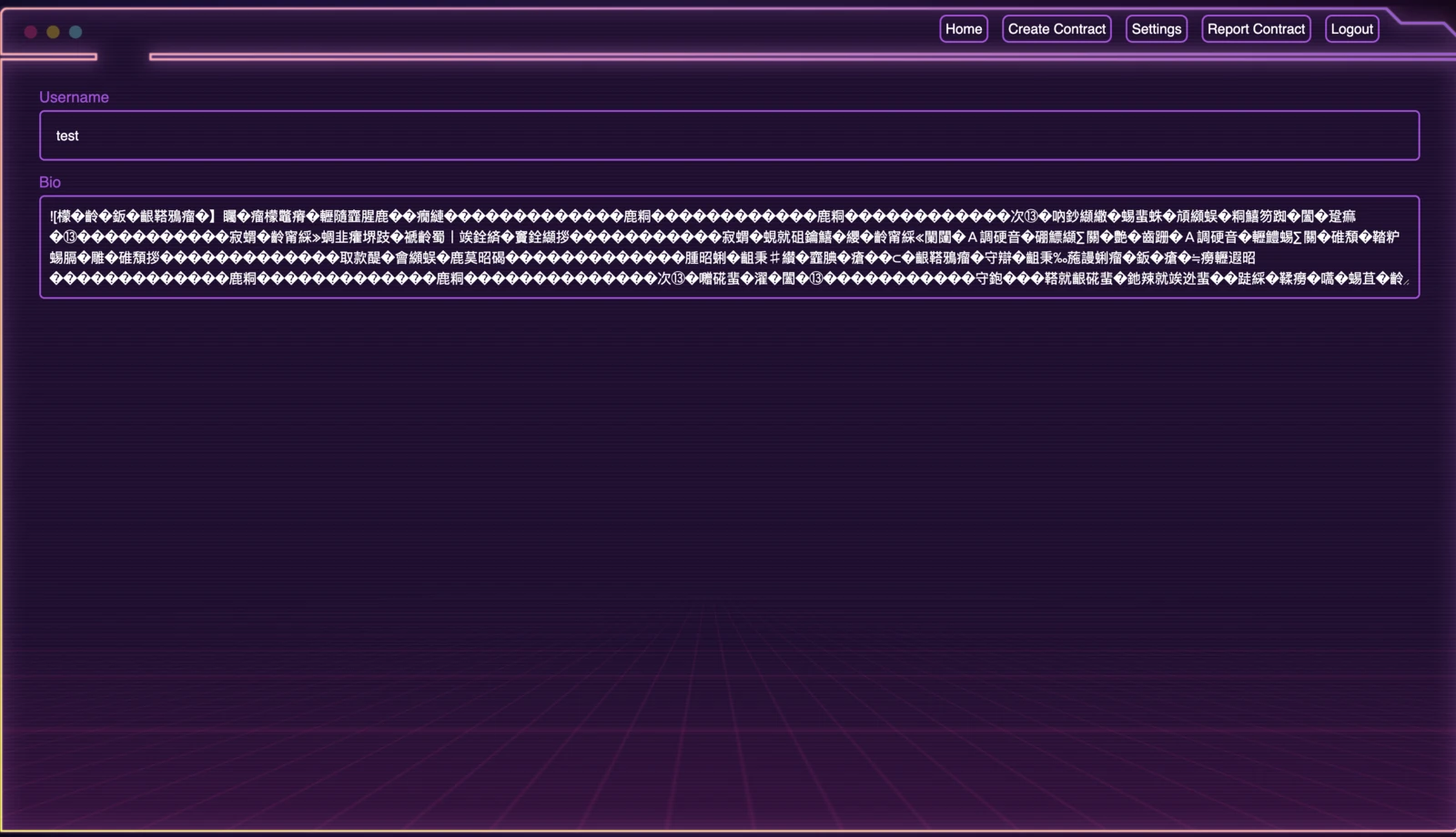Click the Username field label
Viewport: 1456px width, 837px height.
(x=74, y=97)
